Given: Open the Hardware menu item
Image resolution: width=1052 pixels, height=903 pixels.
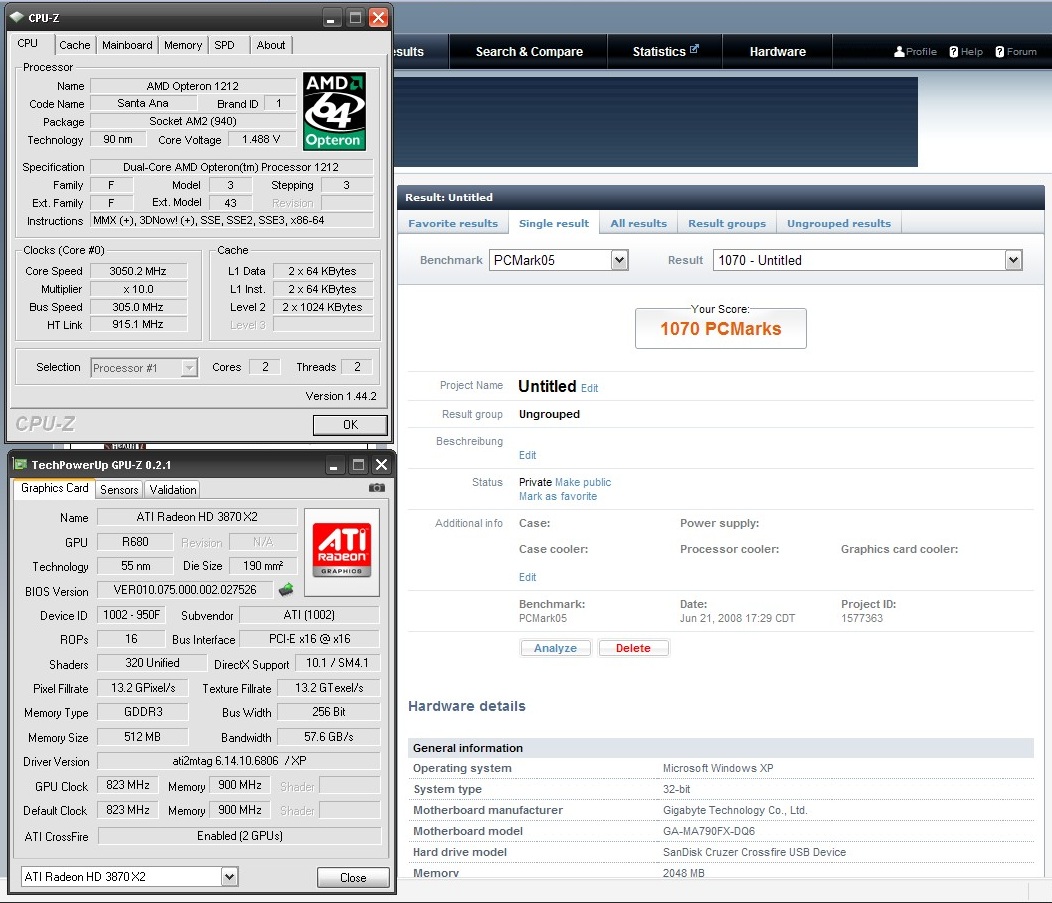Looking at the screenshot, I should [x=778, y=52].
